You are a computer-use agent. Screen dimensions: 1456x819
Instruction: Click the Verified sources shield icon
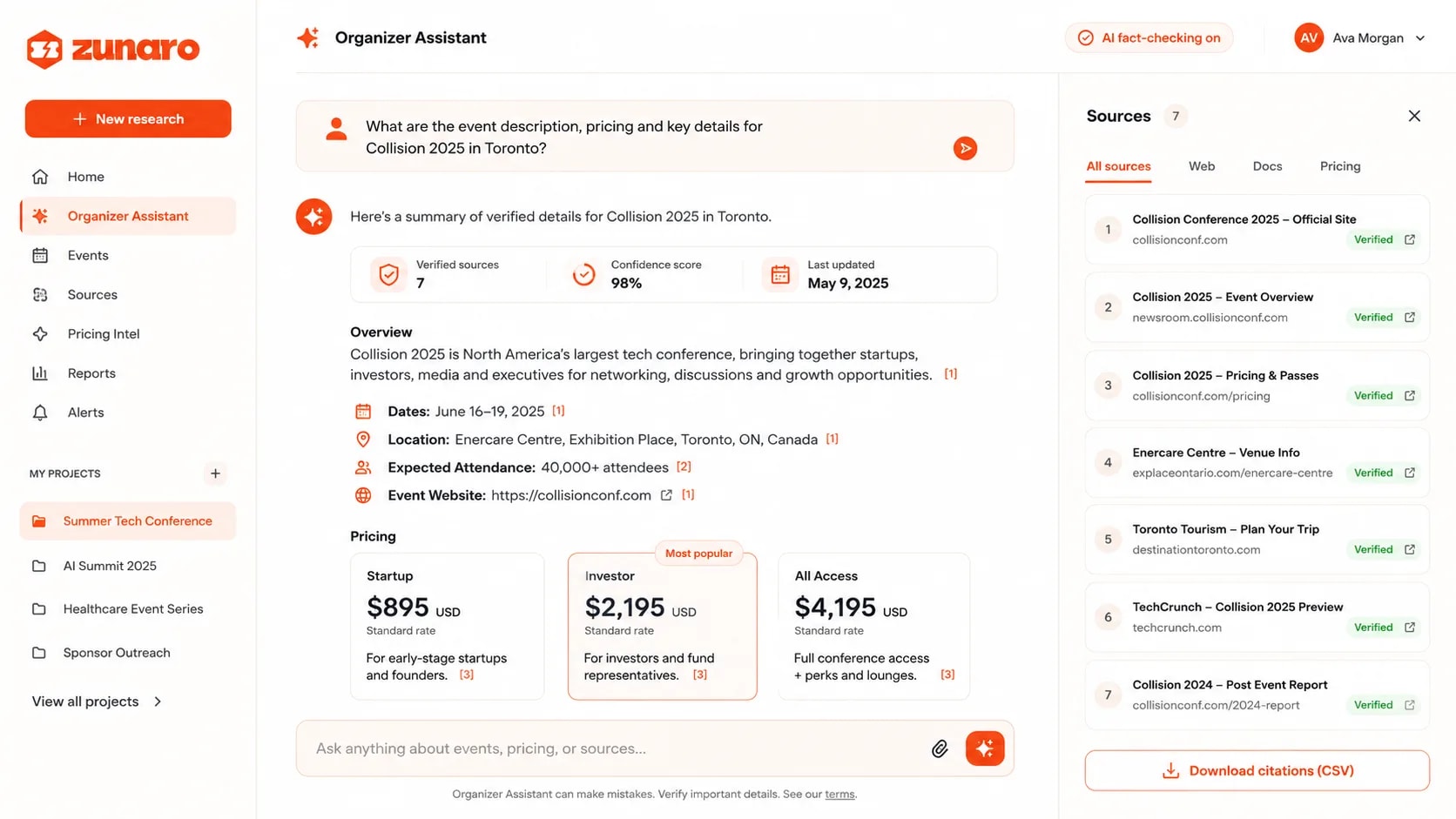coord(389,275)
